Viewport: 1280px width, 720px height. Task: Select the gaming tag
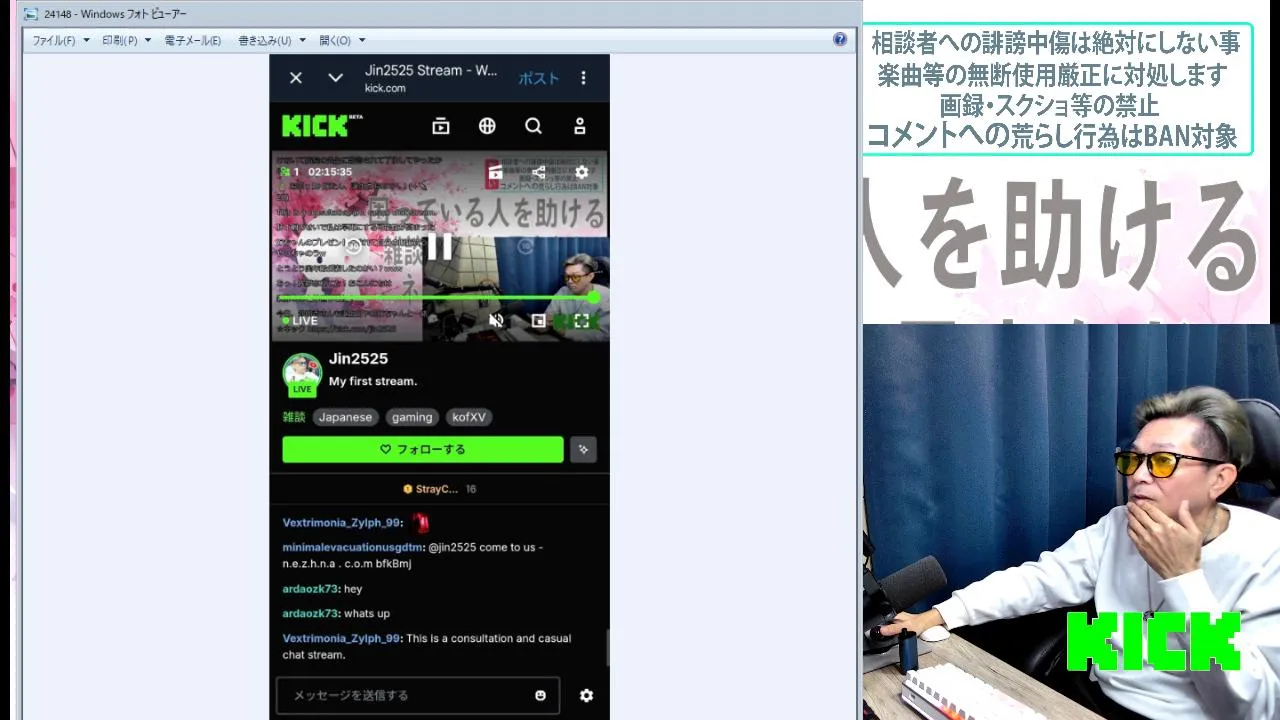(x=412, y=417)
